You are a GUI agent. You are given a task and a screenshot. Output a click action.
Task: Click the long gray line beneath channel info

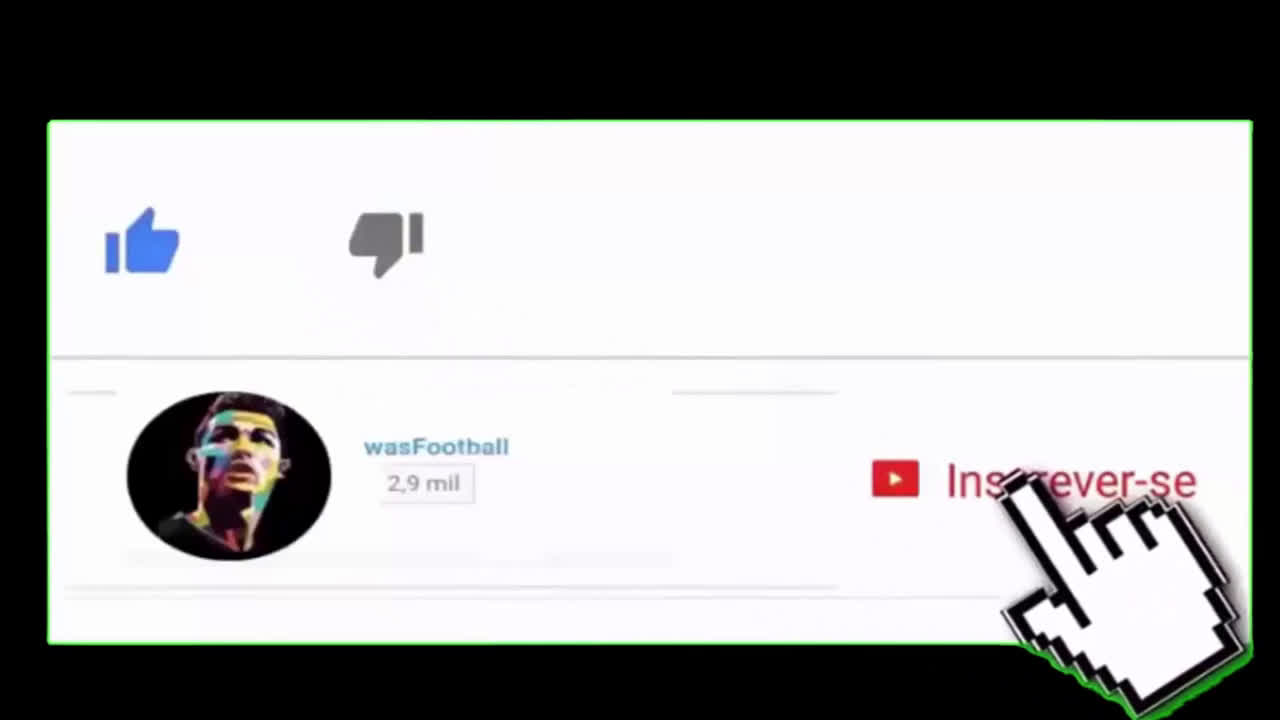pyautogui.click(x=450, y=590)
